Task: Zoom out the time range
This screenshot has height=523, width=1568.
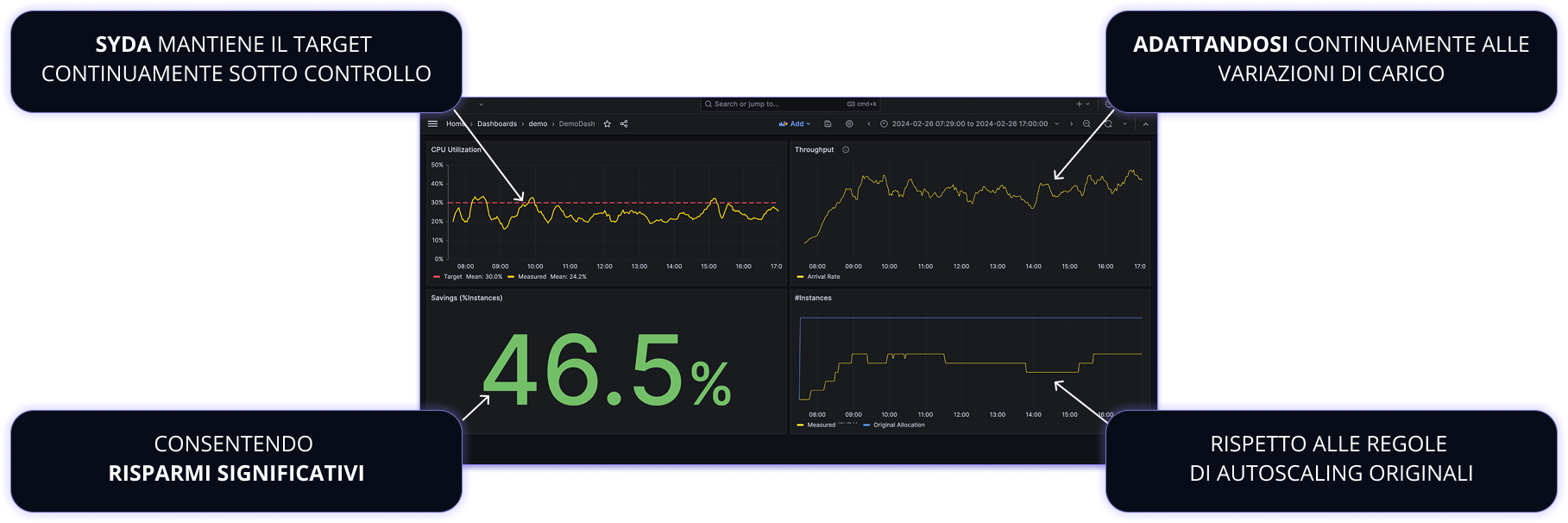Action: [1086, 124]
